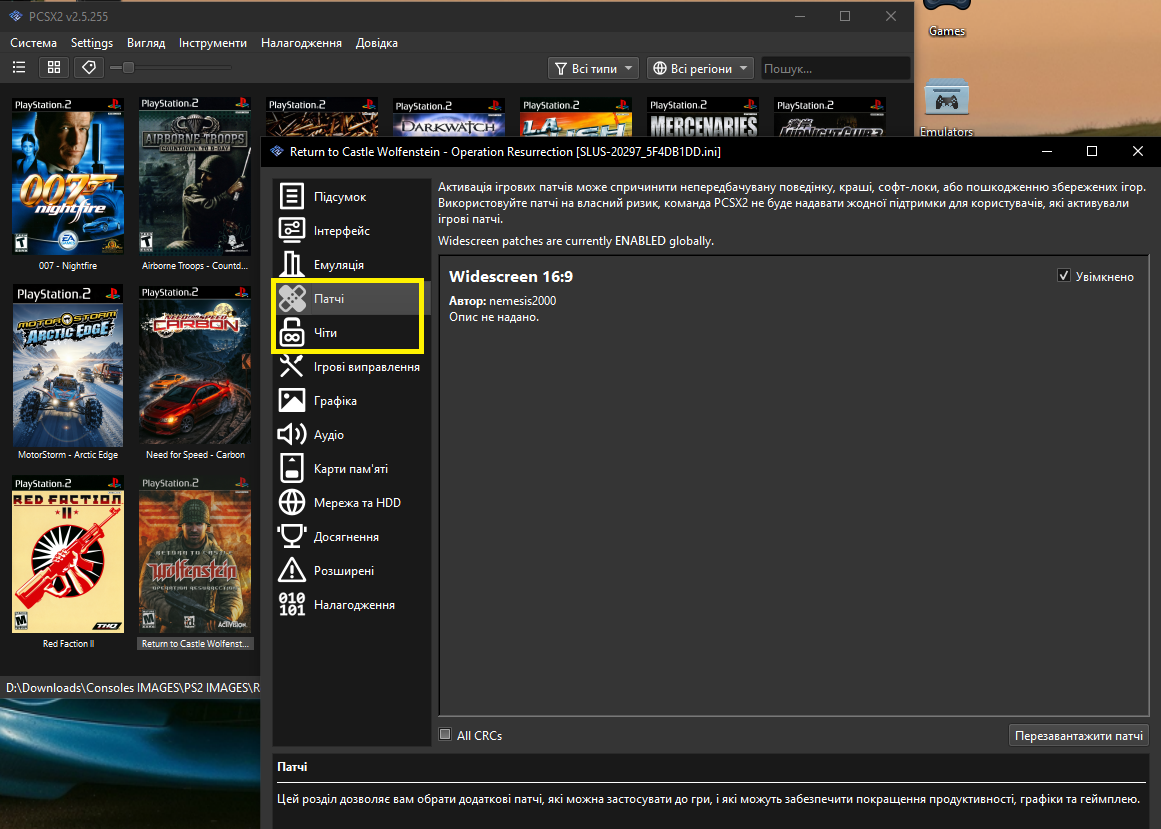The image size is (1161, 829).
Task: Select the Аудіо speaker icon
Action: pos(291,435)
